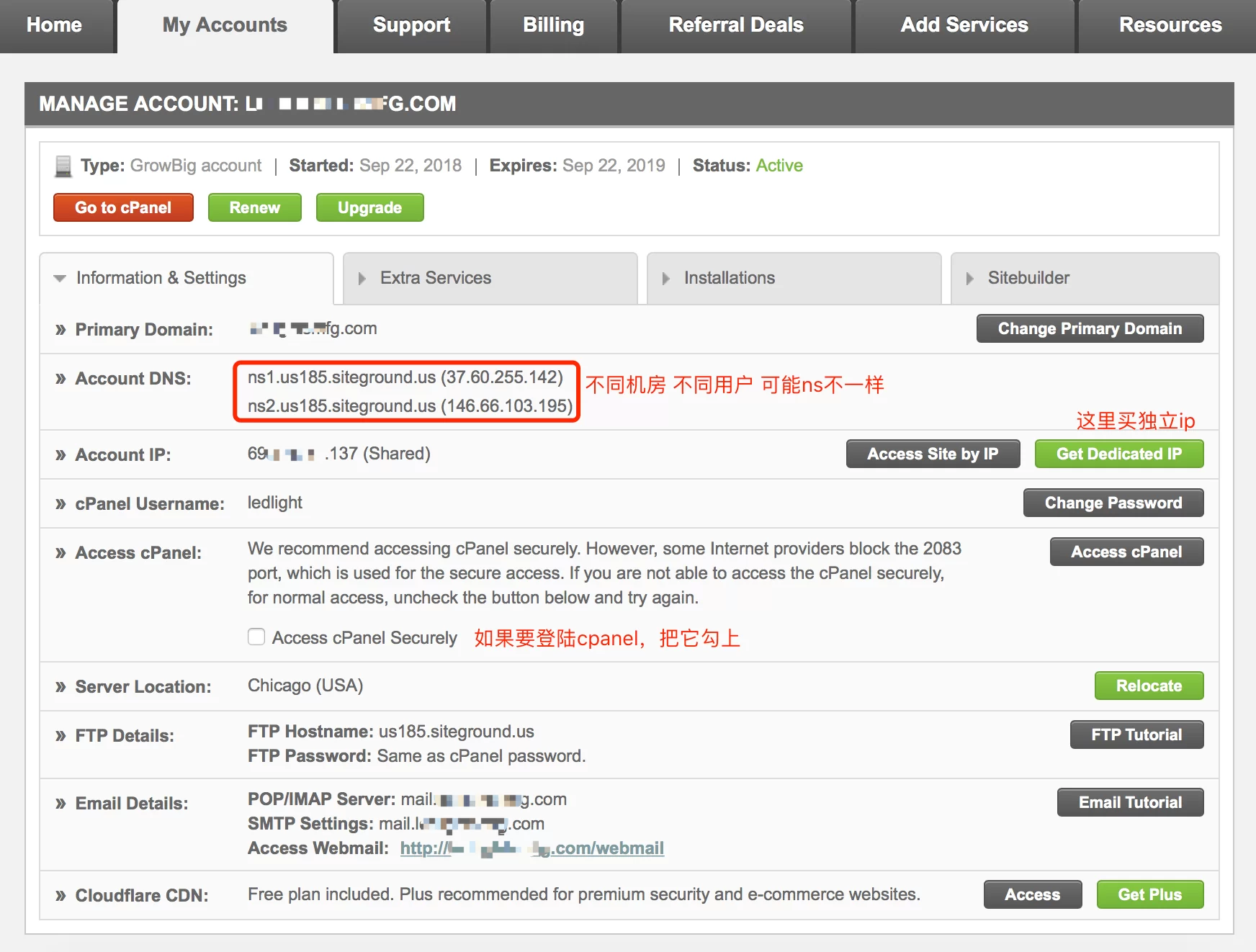The height and width of the screenshot is (952, 1256).
Task: Click the GrowBig account type text
Action: pyautogui.click(x=196, y=166)
